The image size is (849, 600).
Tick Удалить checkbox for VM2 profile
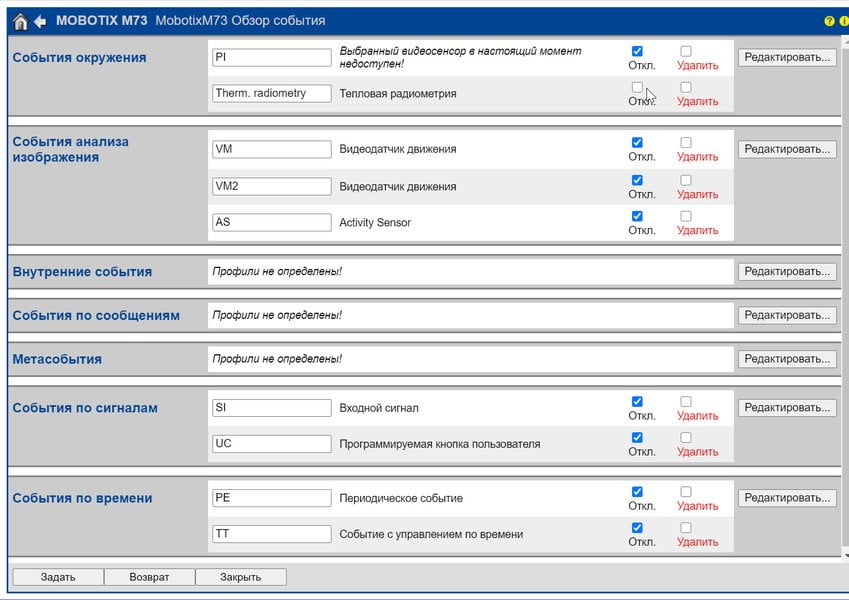685,180
